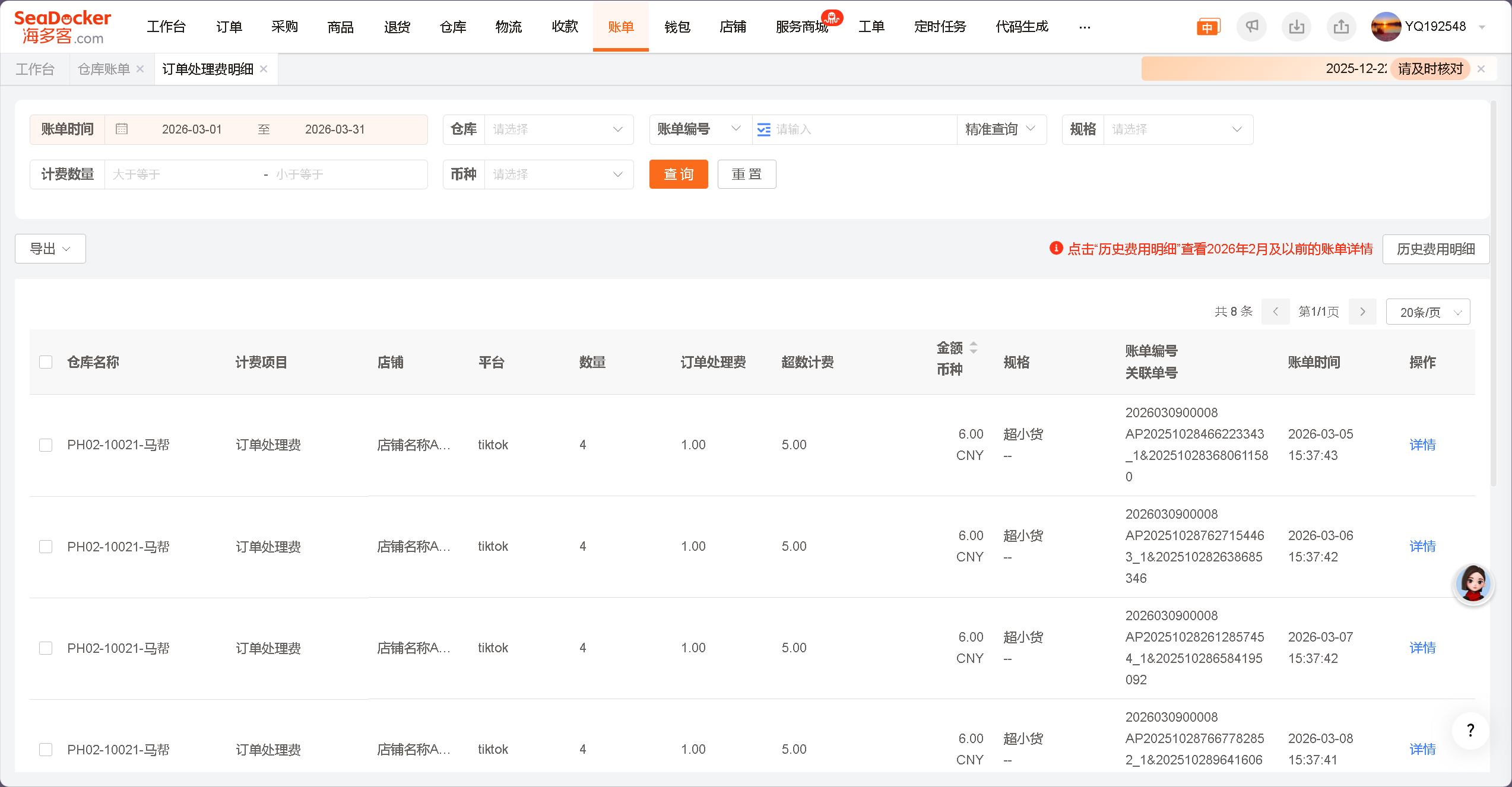Open the 钱包 menu item
Image resolution: width=1512 pixels, height=787 pixels.
pos(677,27)
